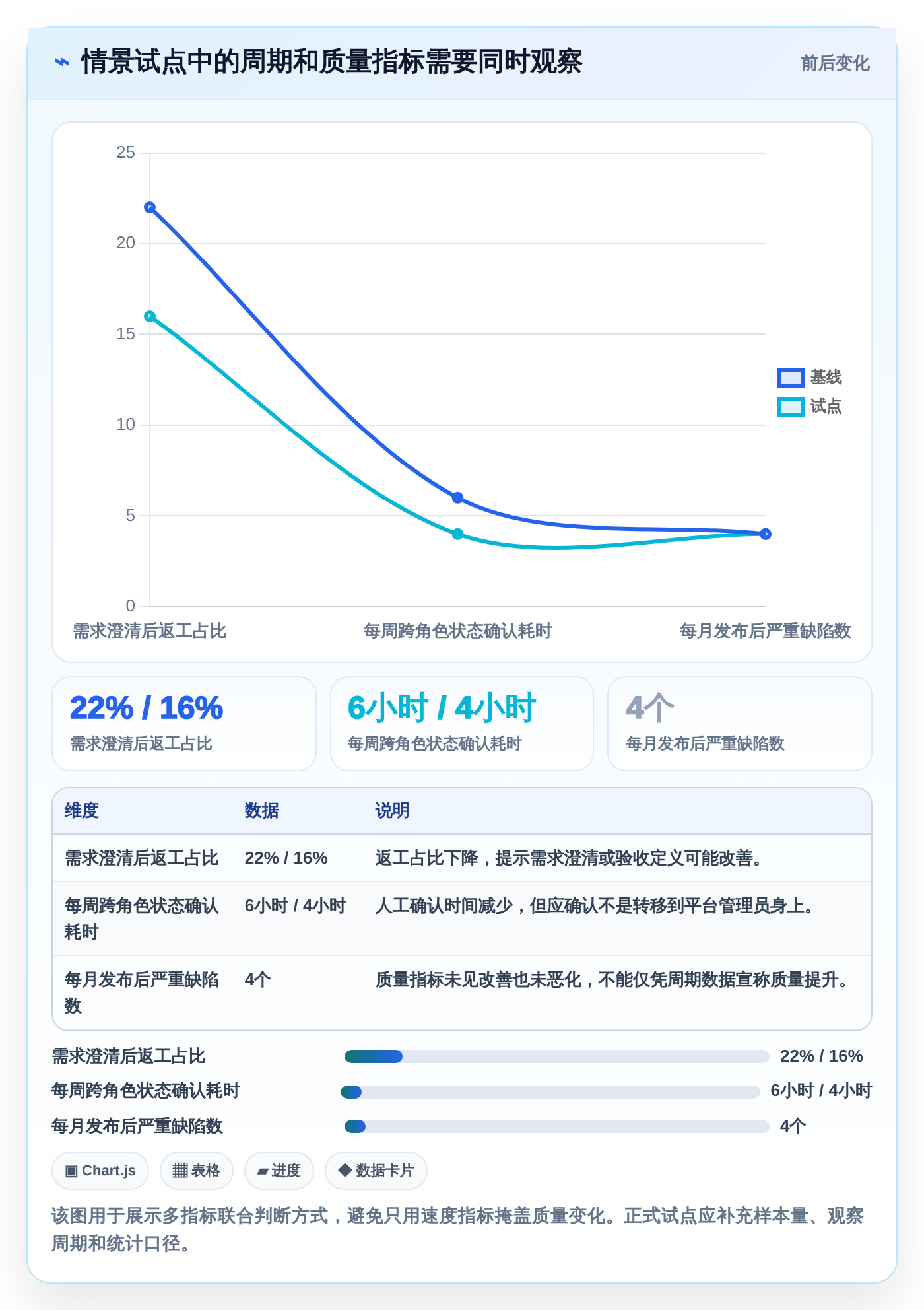Viewport: 924px width, 1310px height.
Task: Open the 4个 data card
Action: tap(740, 724)
